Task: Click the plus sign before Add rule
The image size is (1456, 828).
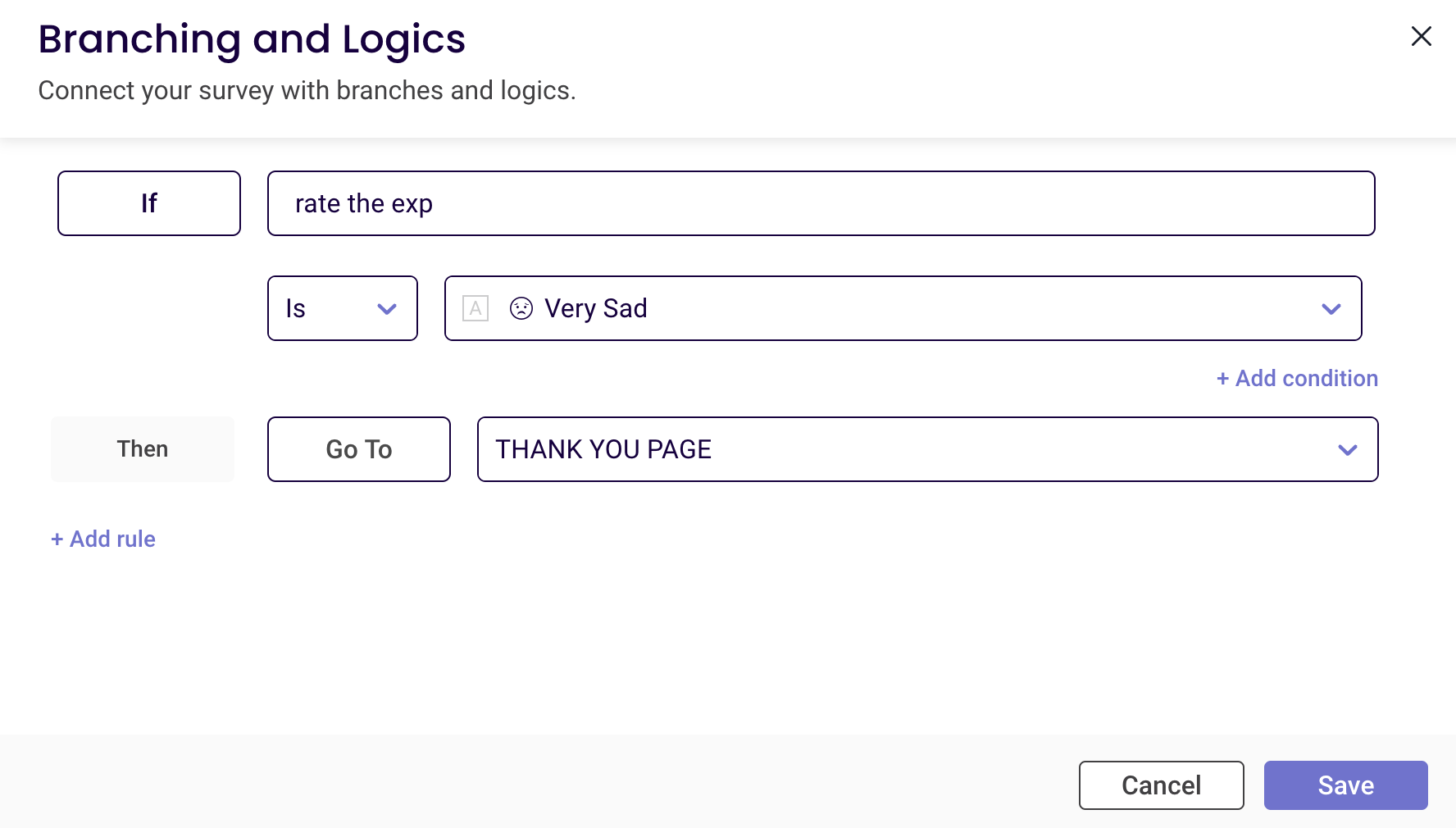Action: click(57, 539)
